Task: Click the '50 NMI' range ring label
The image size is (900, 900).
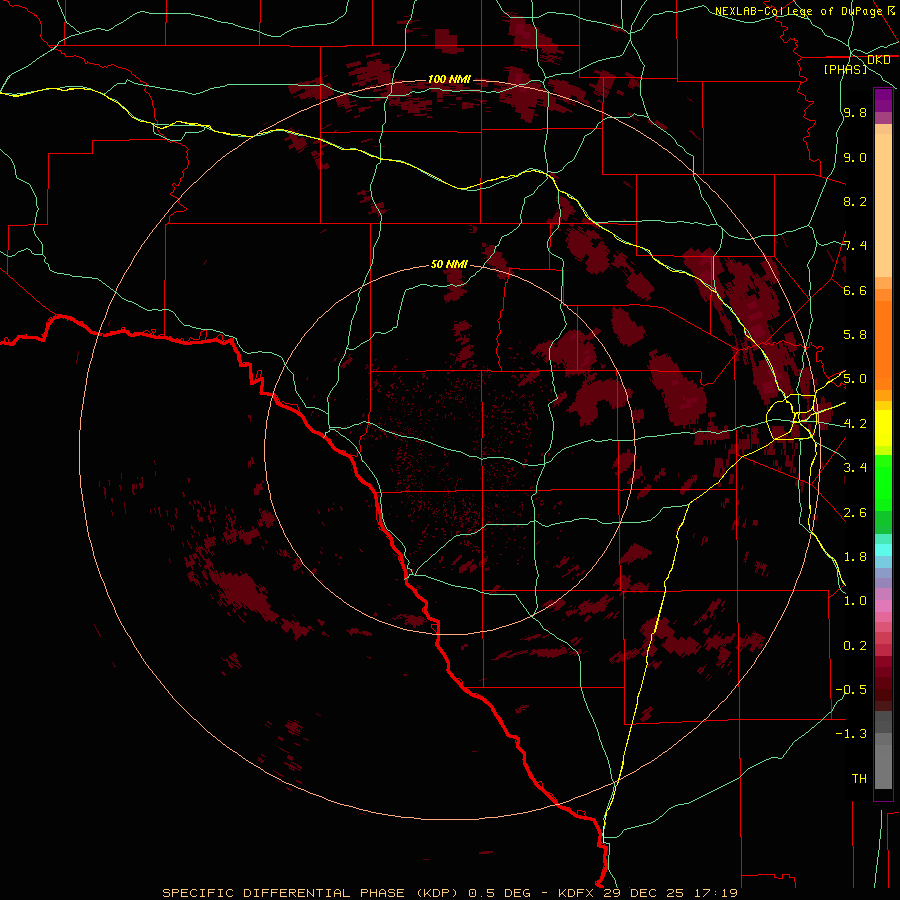Action: coord(449,264)
